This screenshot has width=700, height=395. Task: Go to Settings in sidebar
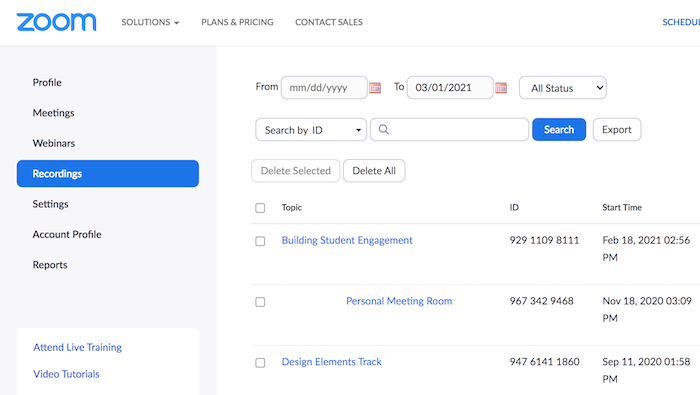[50, 204]
